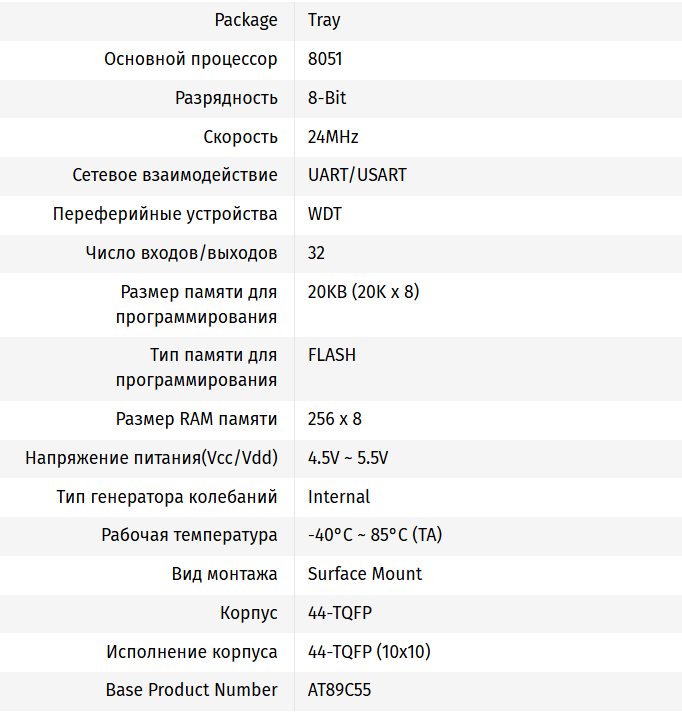The width and height of the screenshot is (682, 726).
Task: Click the 24MHz speed value
Action: pos(333,137)
